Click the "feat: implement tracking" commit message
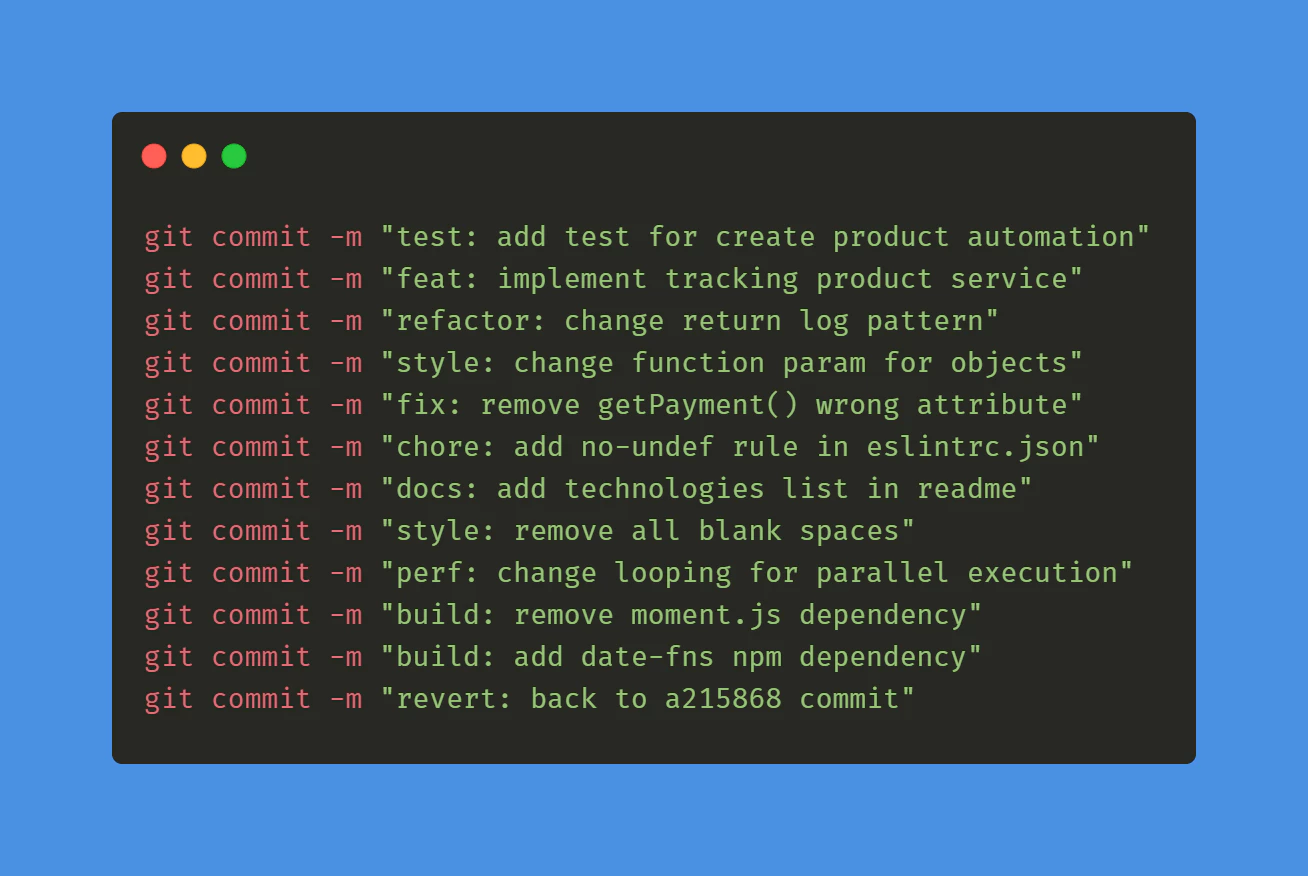 click(730, 279)
